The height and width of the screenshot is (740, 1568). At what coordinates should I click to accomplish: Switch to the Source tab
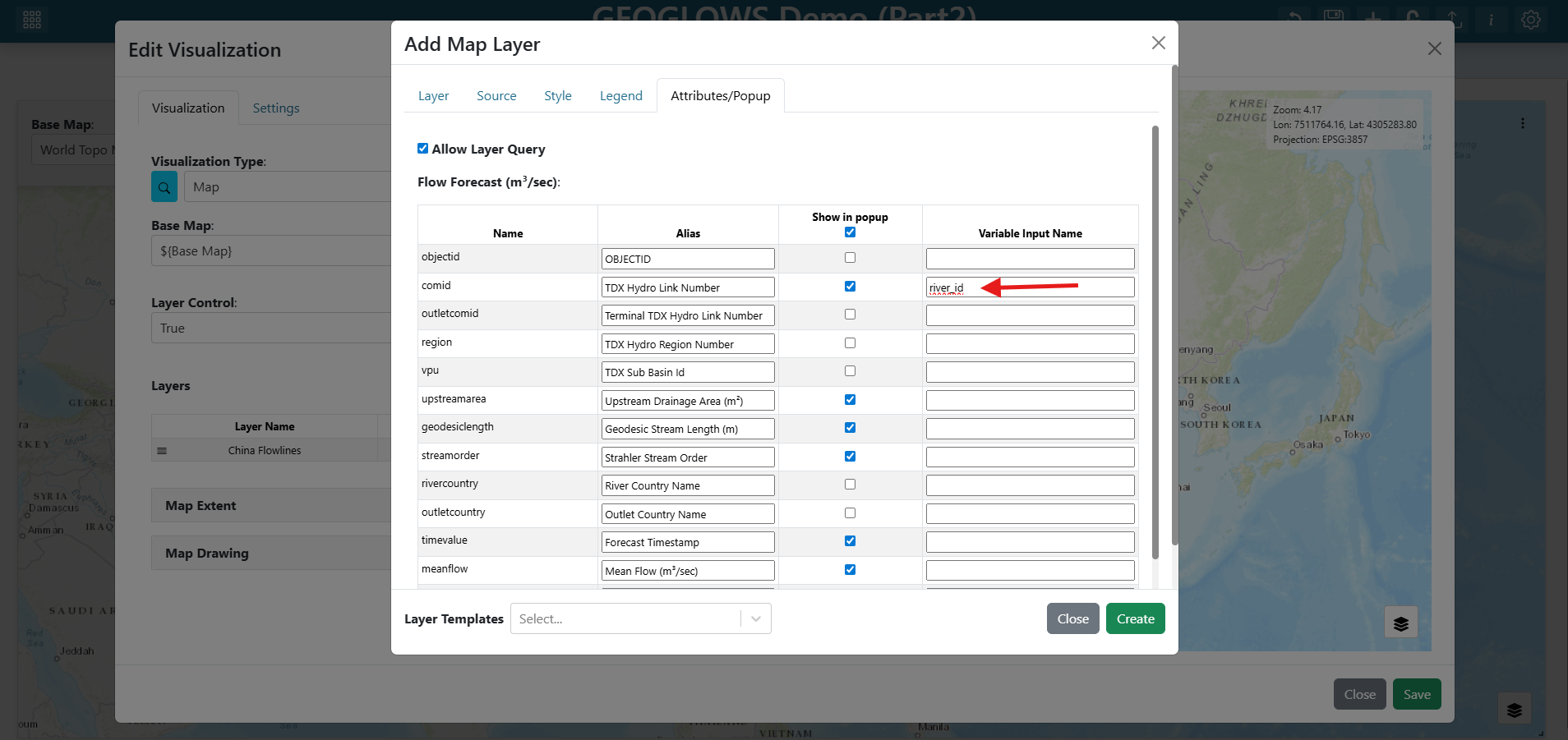pos(496,96)
